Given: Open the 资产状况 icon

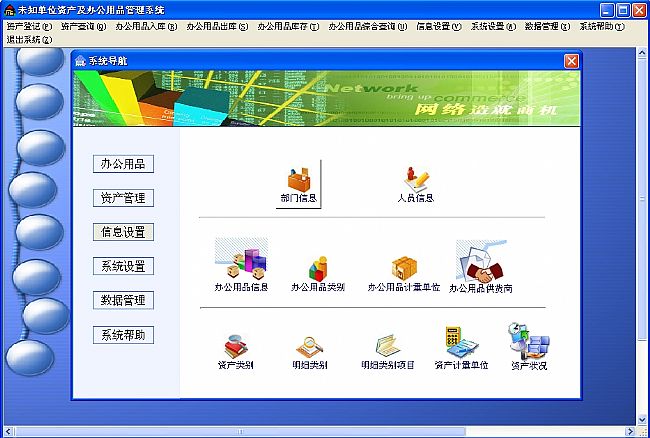Looking at the screenshot, I should [529, 346].
